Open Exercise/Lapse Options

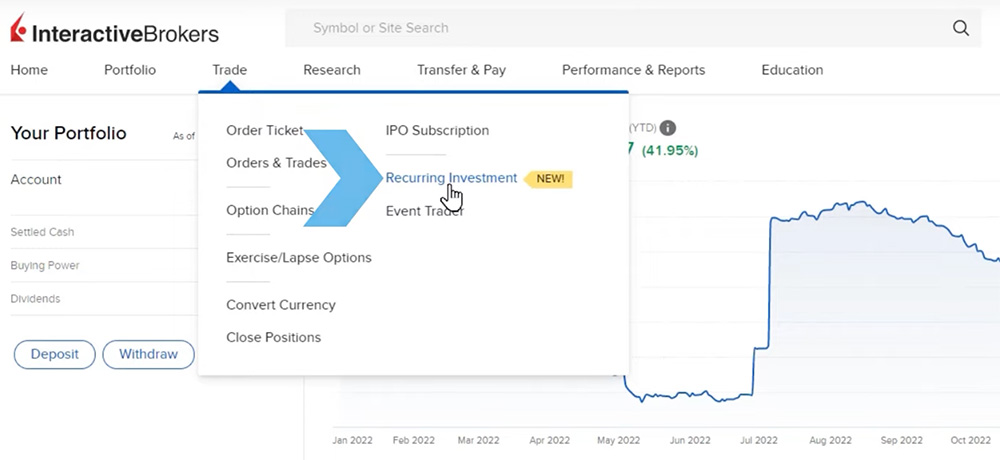pos(298,257)
